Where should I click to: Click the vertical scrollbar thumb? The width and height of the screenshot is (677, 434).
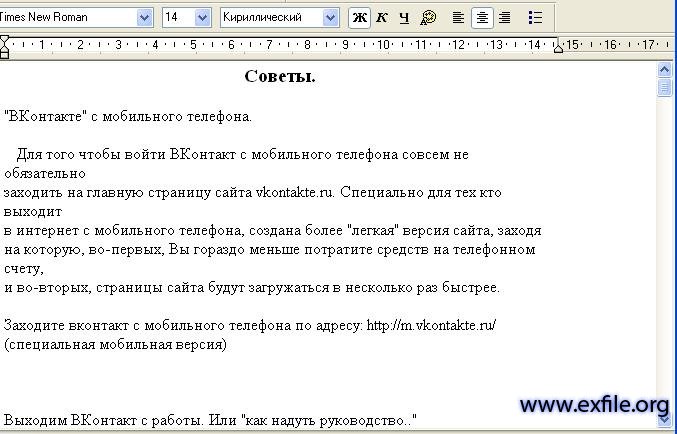point(664,87)
